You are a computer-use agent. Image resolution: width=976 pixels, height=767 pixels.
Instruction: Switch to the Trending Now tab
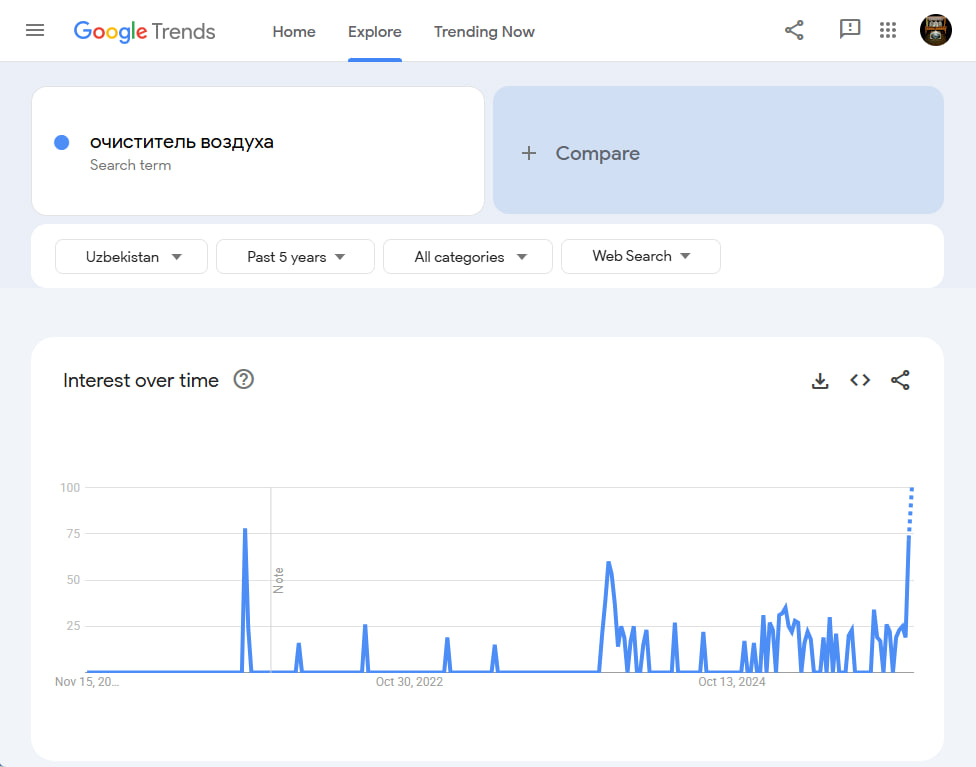pos(484,32)
